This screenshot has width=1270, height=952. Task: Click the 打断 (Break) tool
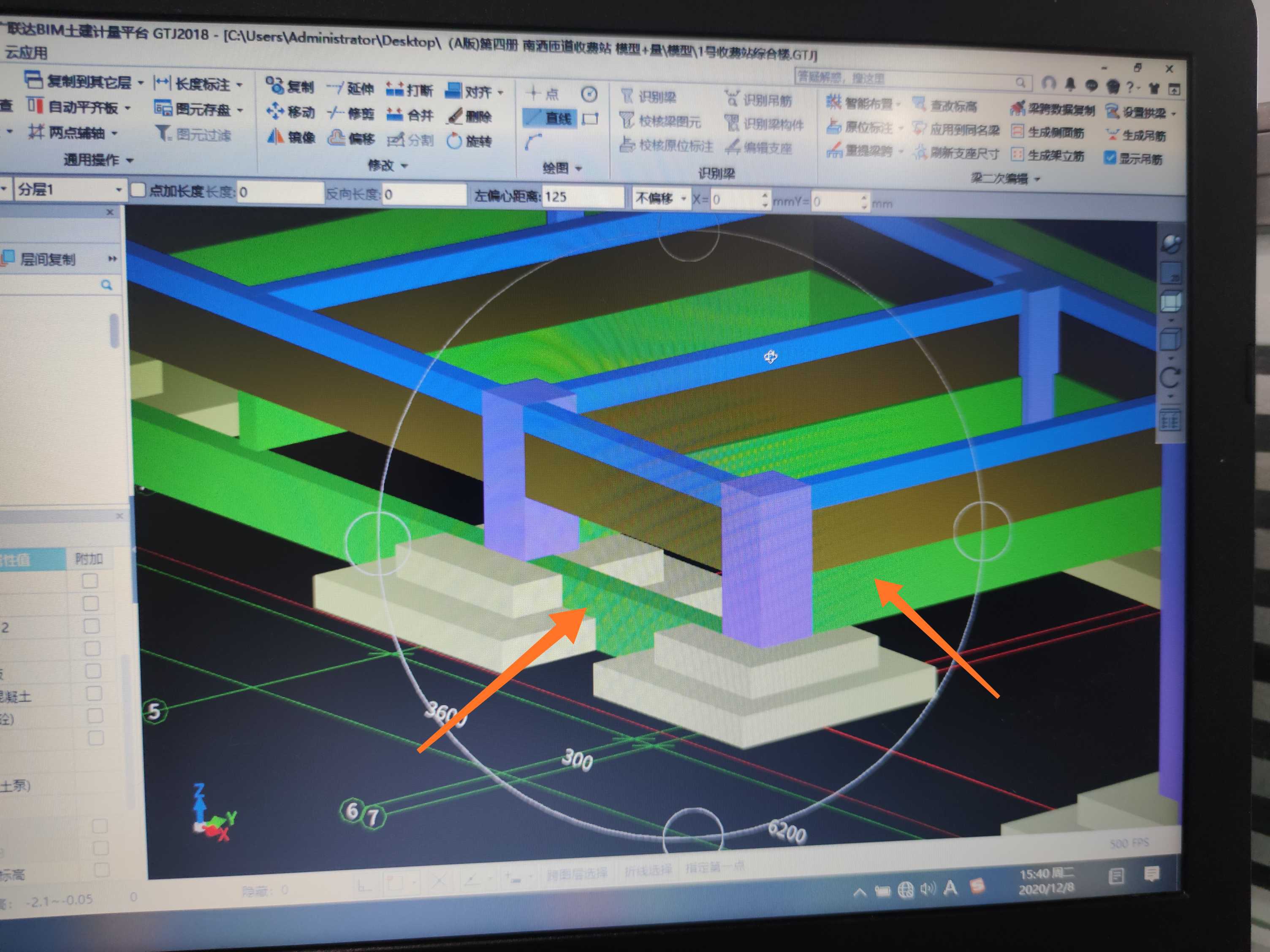(x=410, y=91)
